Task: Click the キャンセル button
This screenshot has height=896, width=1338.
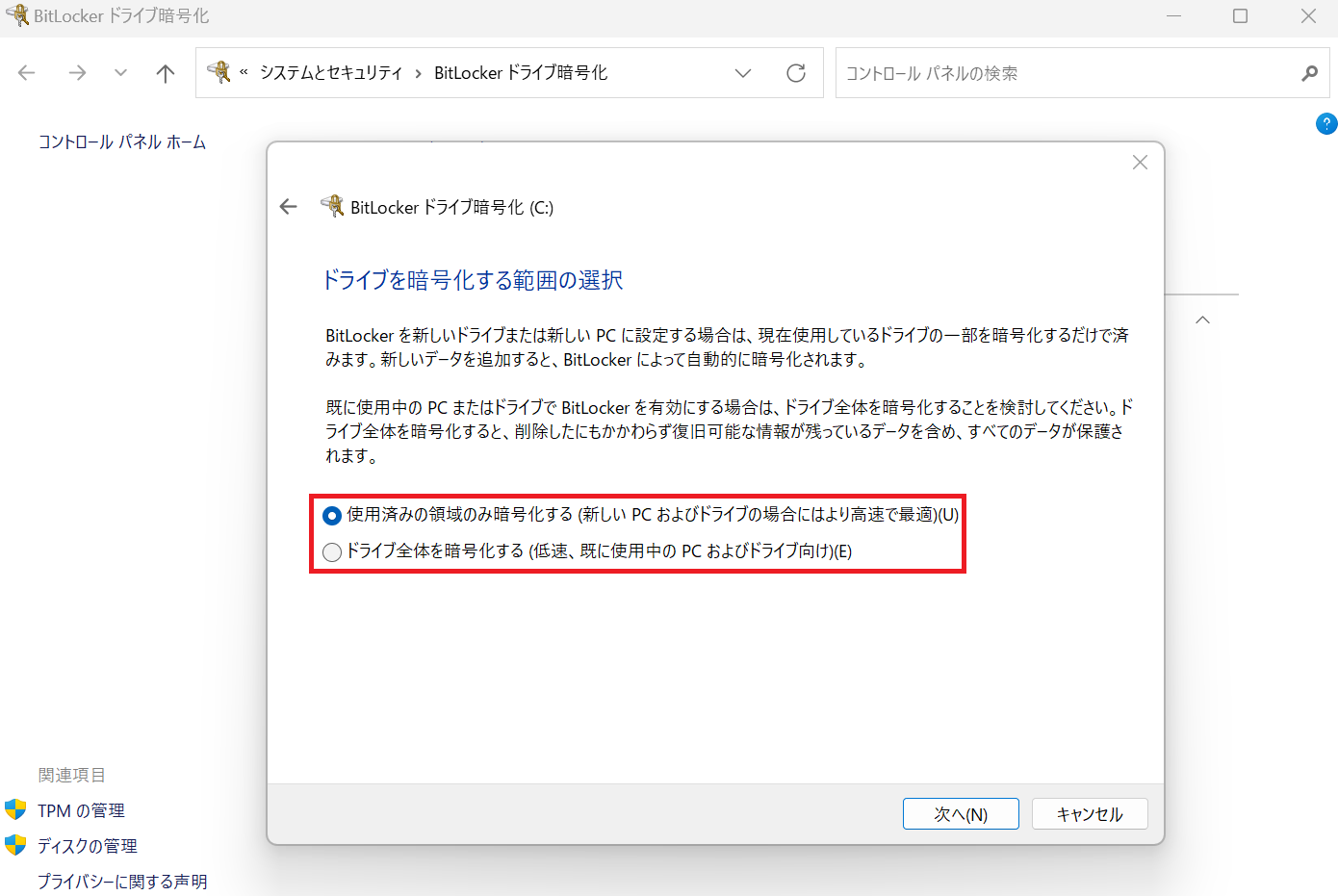Action: [x=1090, y=814]
